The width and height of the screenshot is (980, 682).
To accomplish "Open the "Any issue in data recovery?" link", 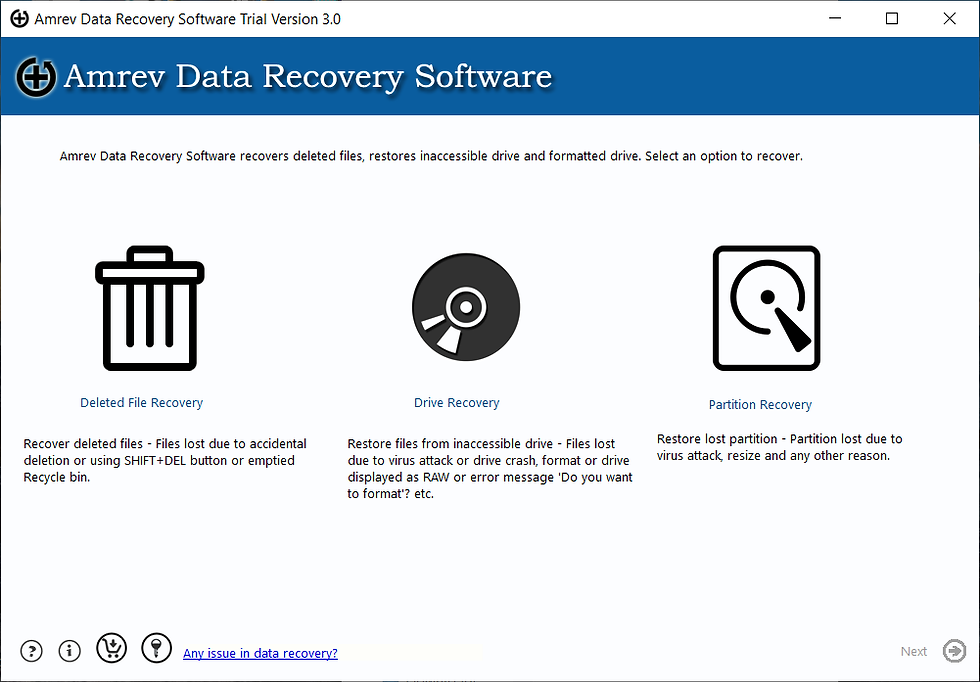I will 260,653.
